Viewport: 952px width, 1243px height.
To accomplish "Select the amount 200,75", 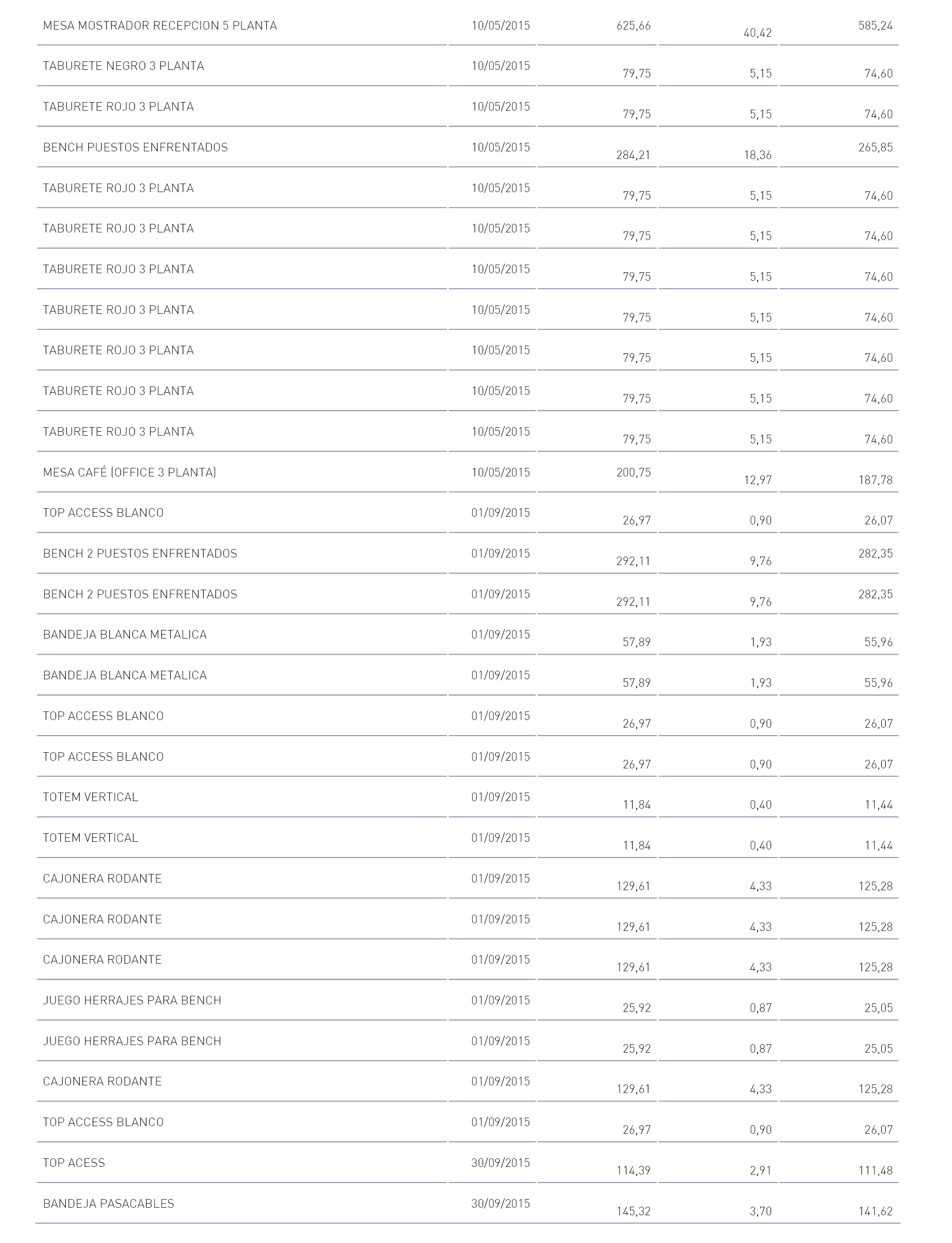I will (634, 472).
